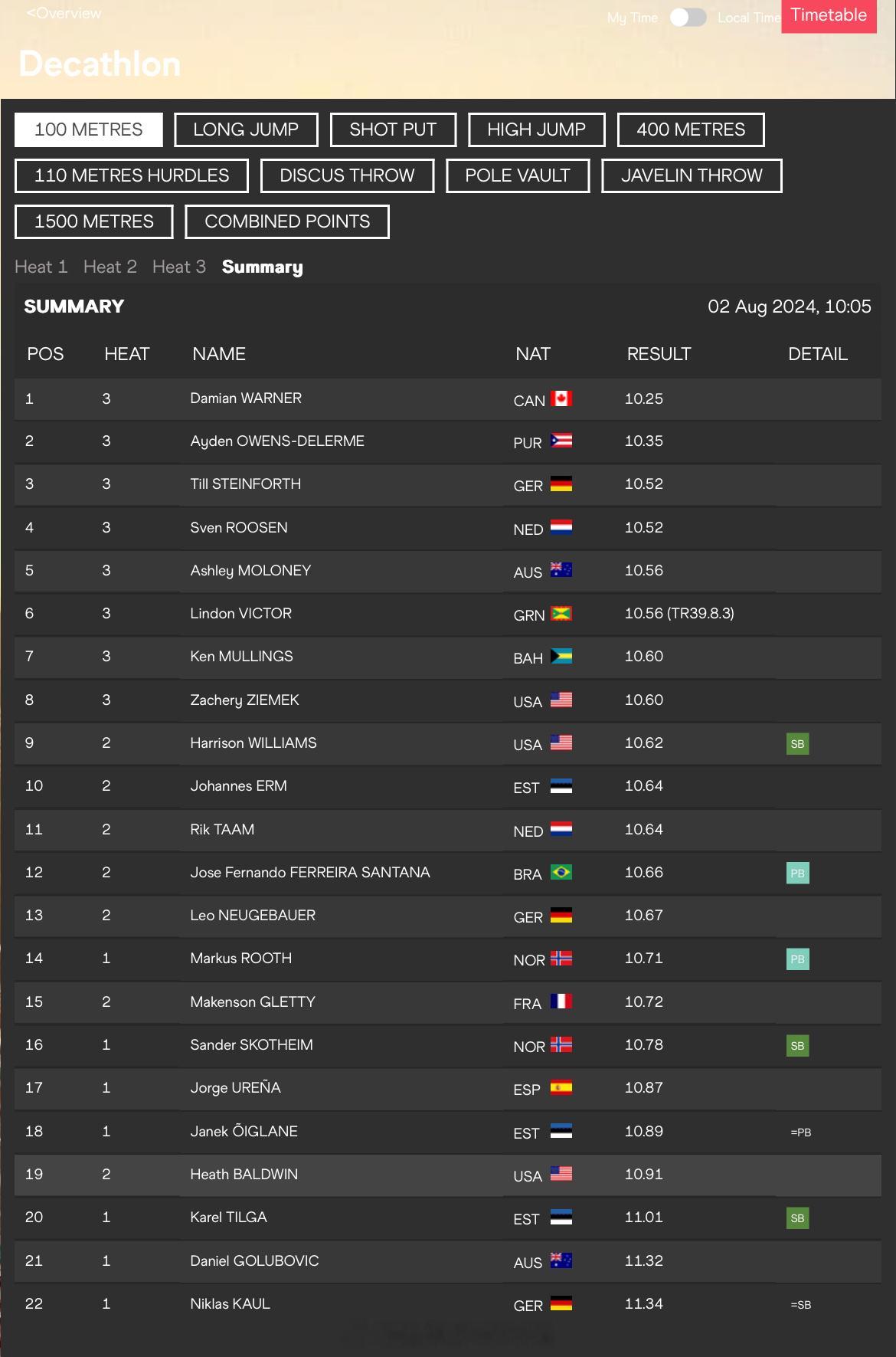Open the Heat 3 results tab
896x1357 pixels.
[x=179, y=267]
